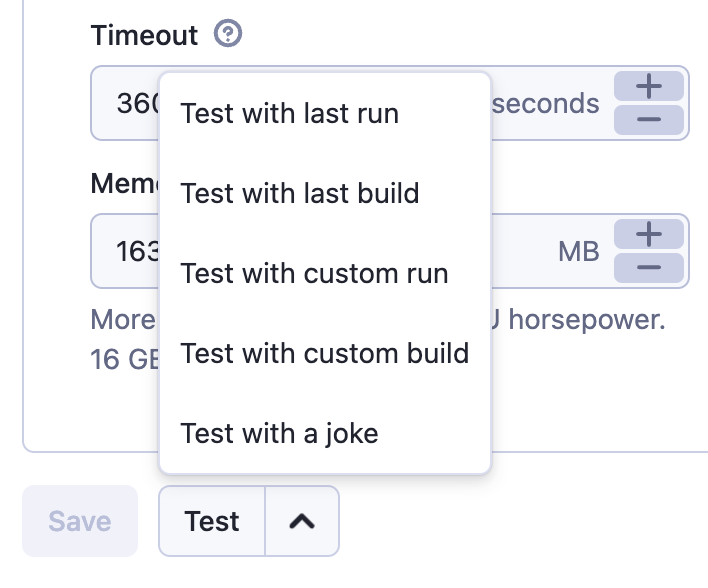708x588 pixels.
Task: Select "Test with last run" option
Action: point(290,114)
